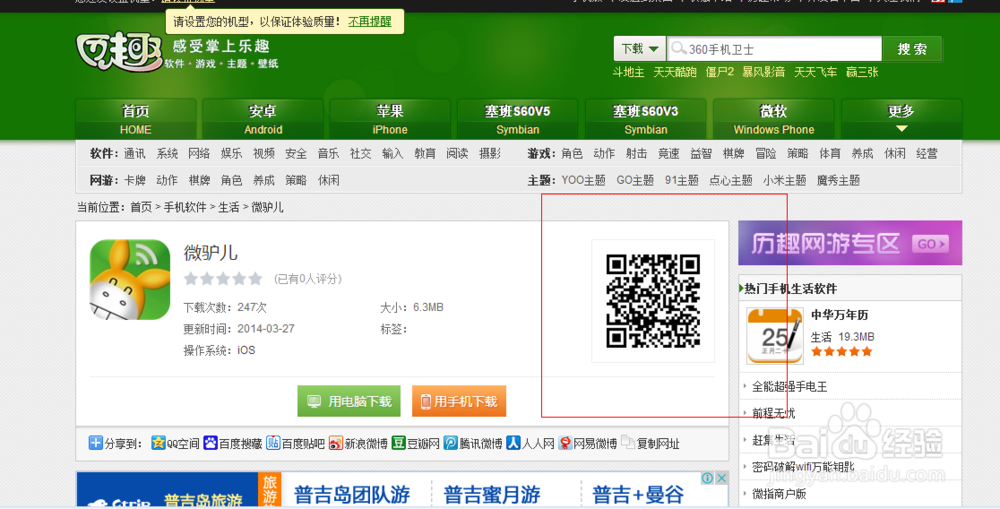
Task: Click 中华万年历 app title
Action: [x=839, y=315]
